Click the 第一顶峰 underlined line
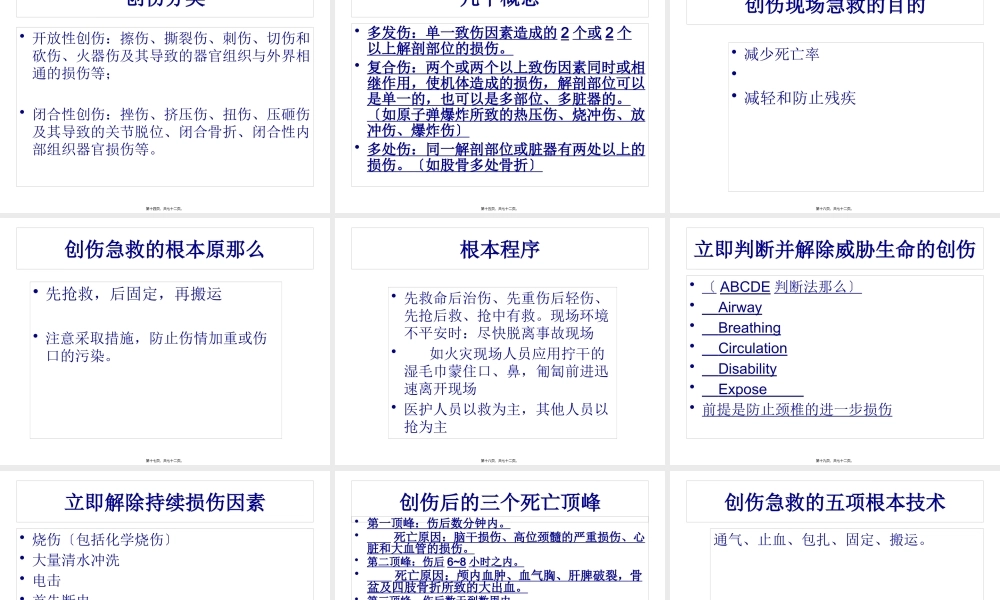The height and width of the screenshot is (600, 1000). 437,523
